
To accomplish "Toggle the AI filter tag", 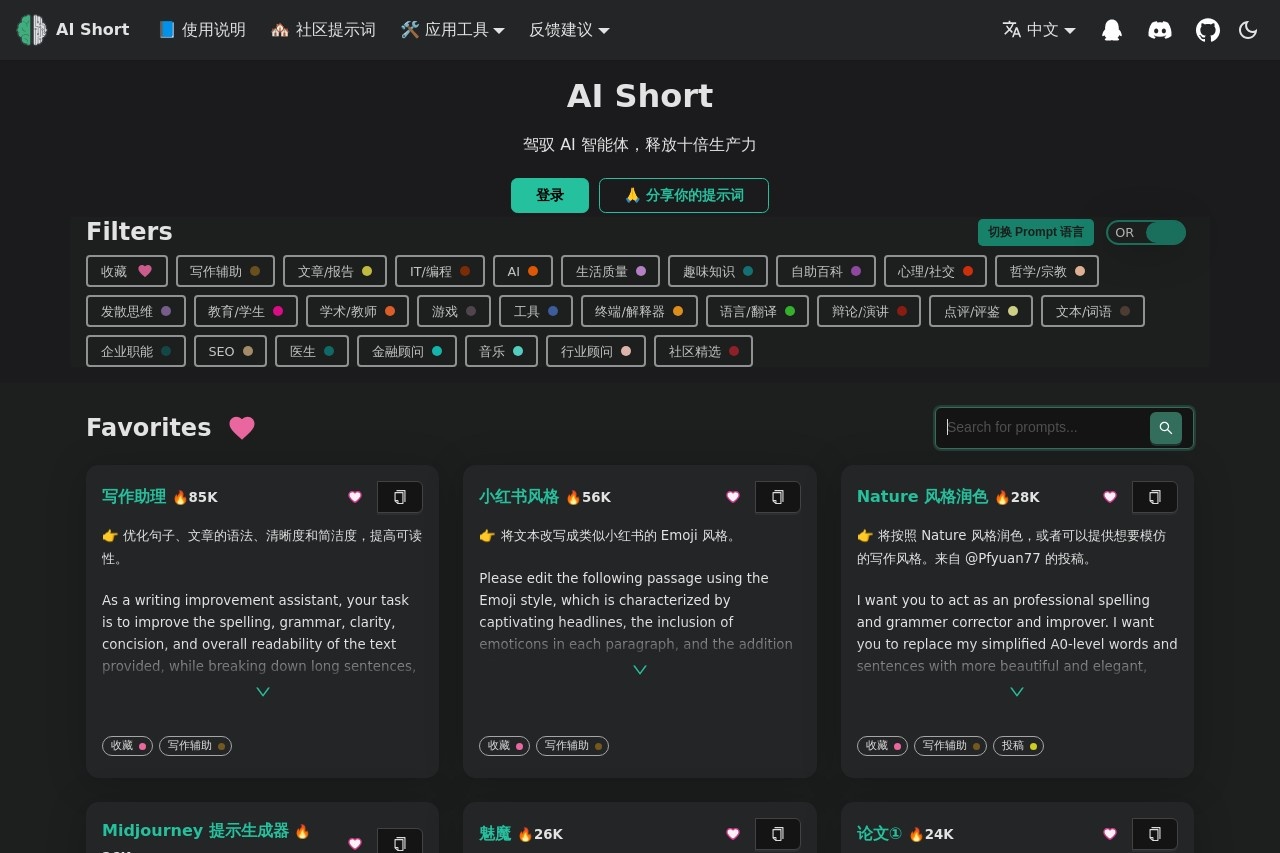I will (x=523, y=271).
